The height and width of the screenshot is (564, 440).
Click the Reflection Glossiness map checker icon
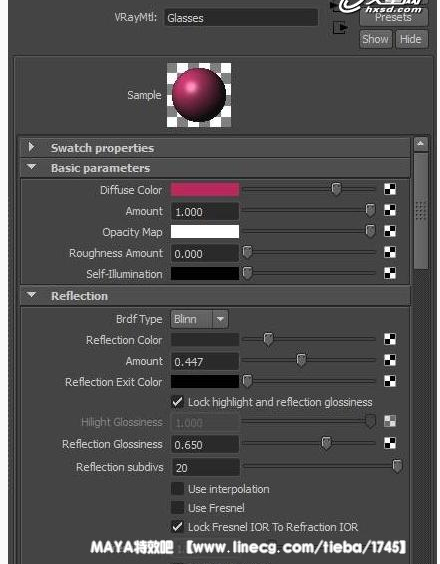(x=390, y=444)
